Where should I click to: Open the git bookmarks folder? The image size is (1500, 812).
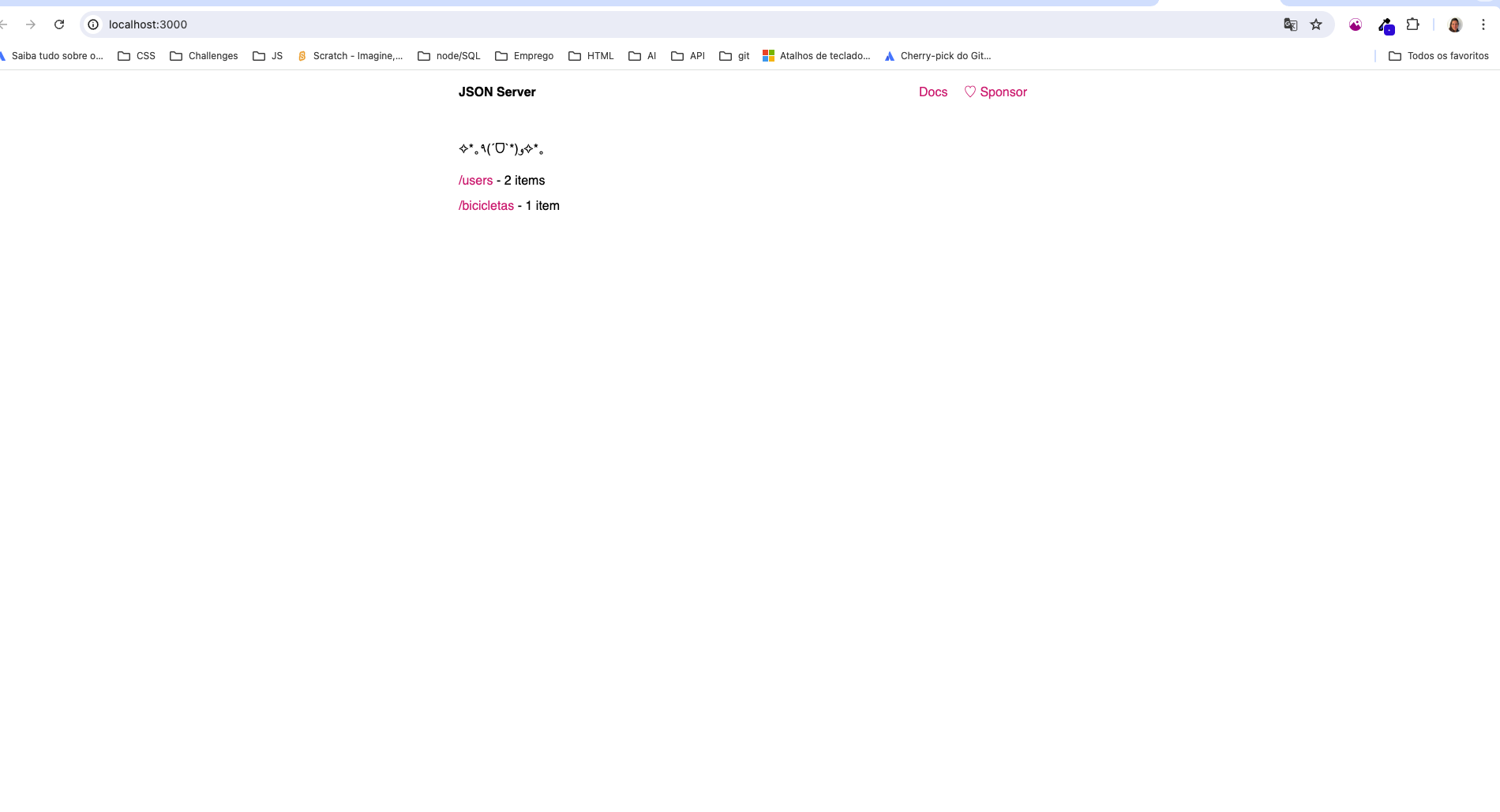click(x=734, y=56)
